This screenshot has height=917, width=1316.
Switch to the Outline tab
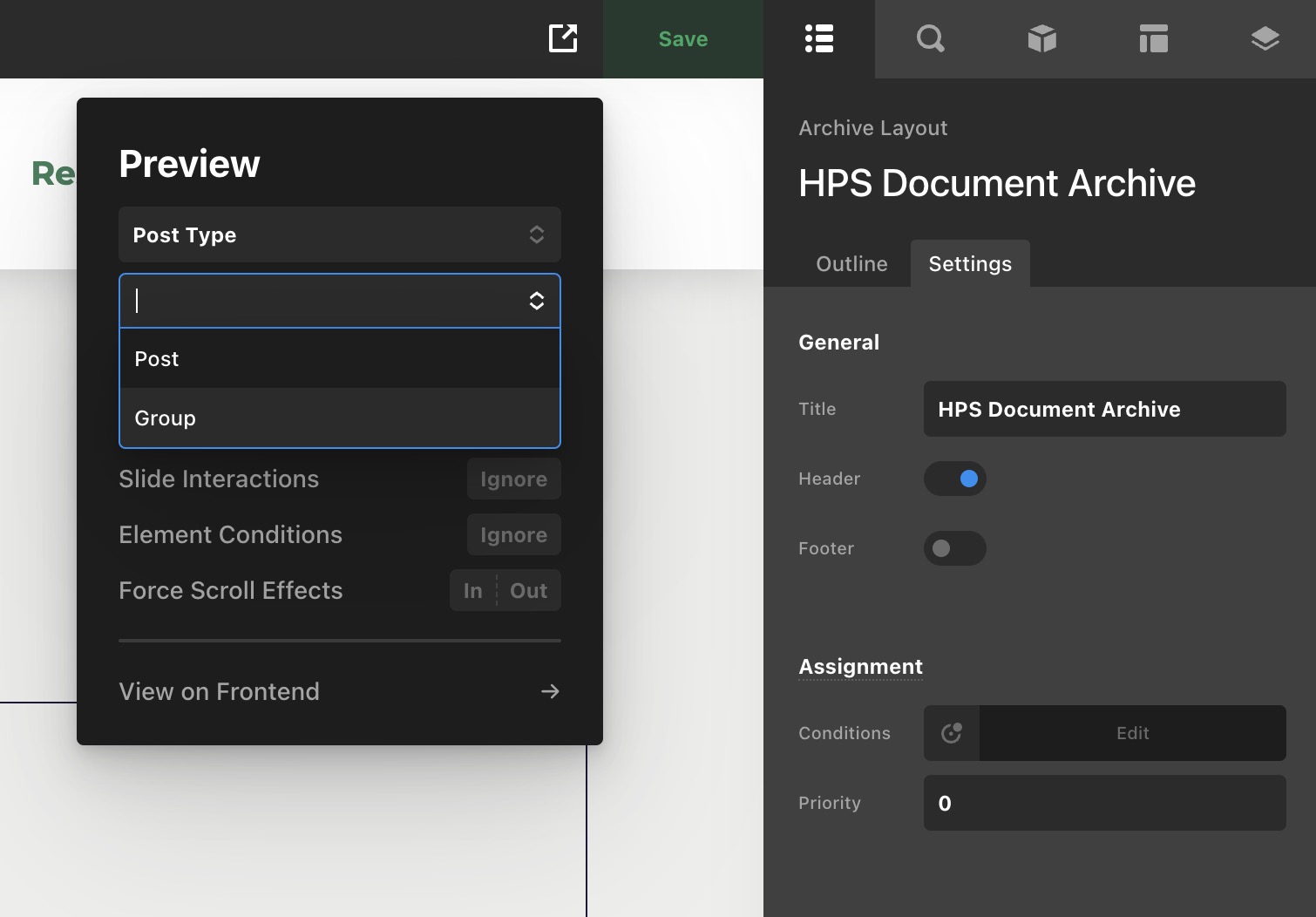tap(851, 264)
